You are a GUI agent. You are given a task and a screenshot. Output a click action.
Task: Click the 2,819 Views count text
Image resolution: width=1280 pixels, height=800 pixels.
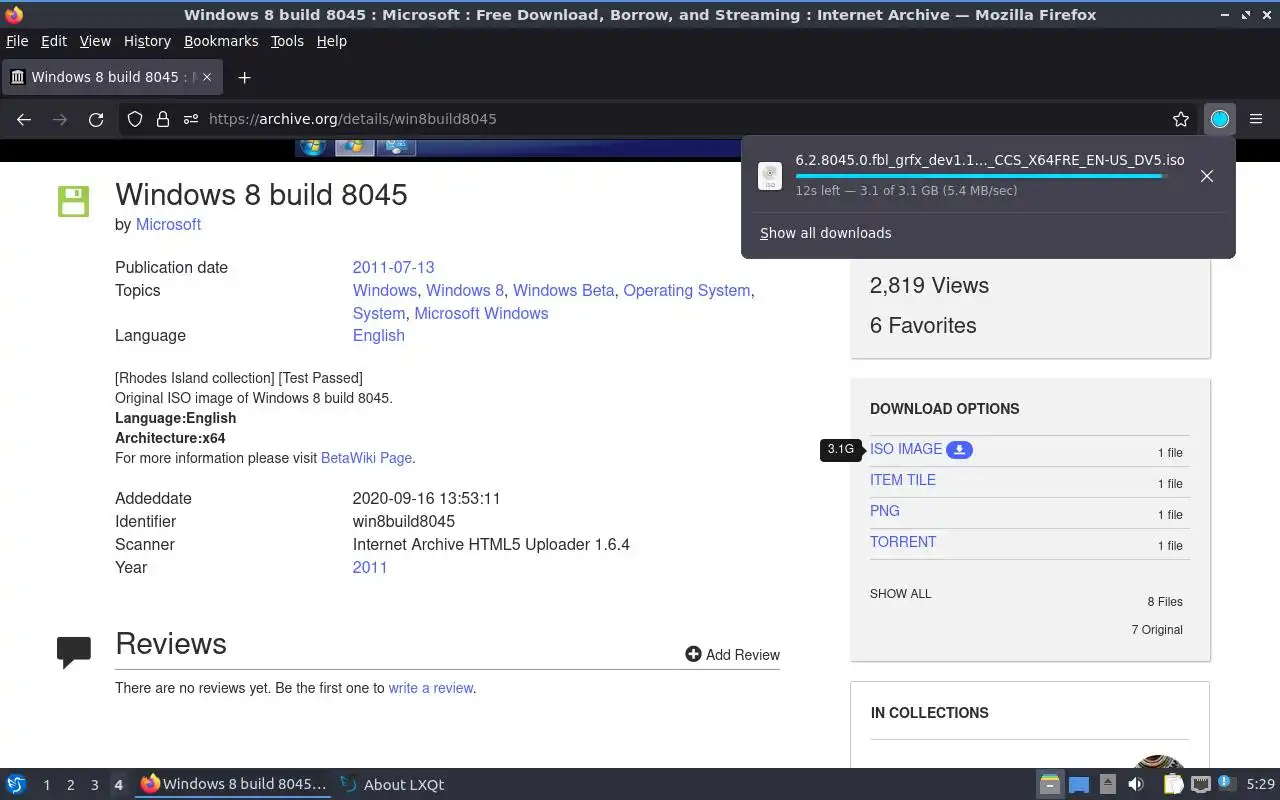pos(929,285)
